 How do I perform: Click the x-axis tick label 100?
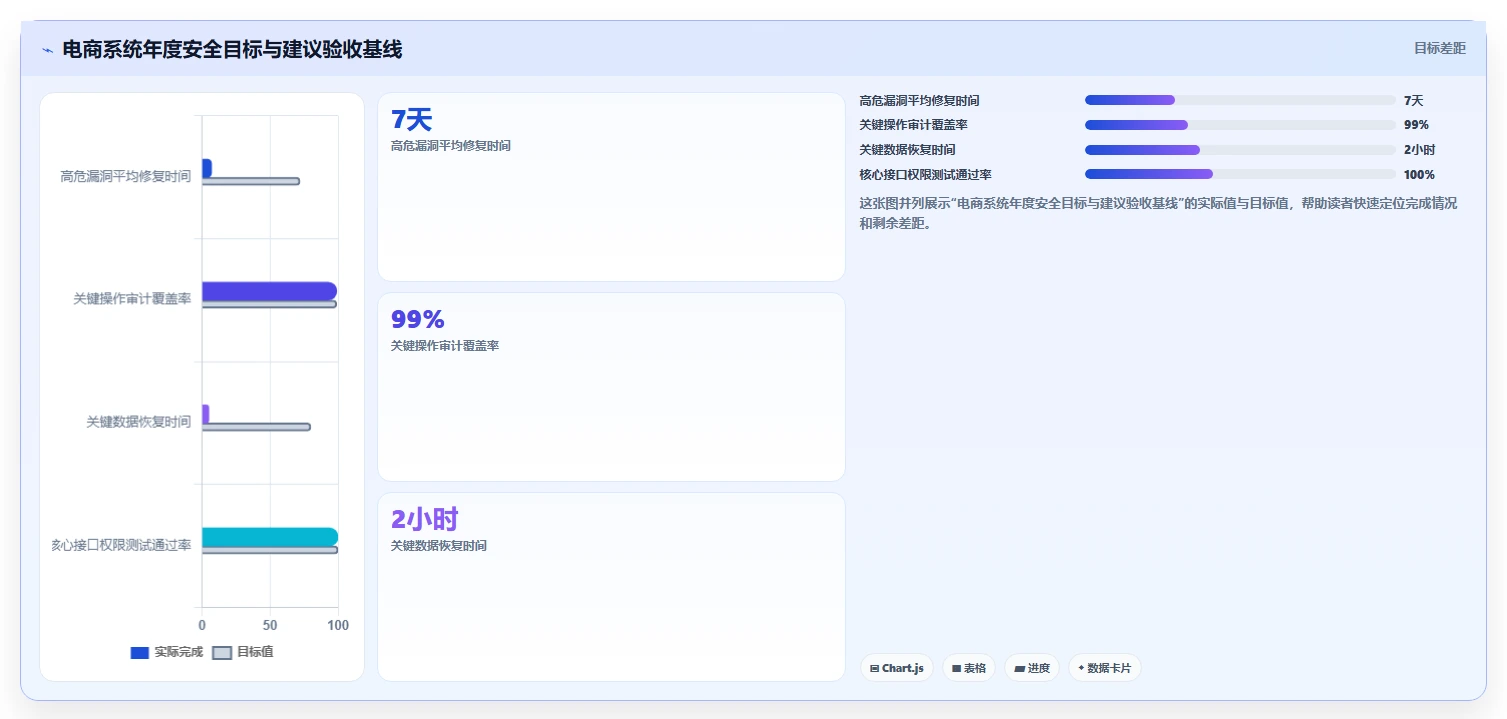338,625
